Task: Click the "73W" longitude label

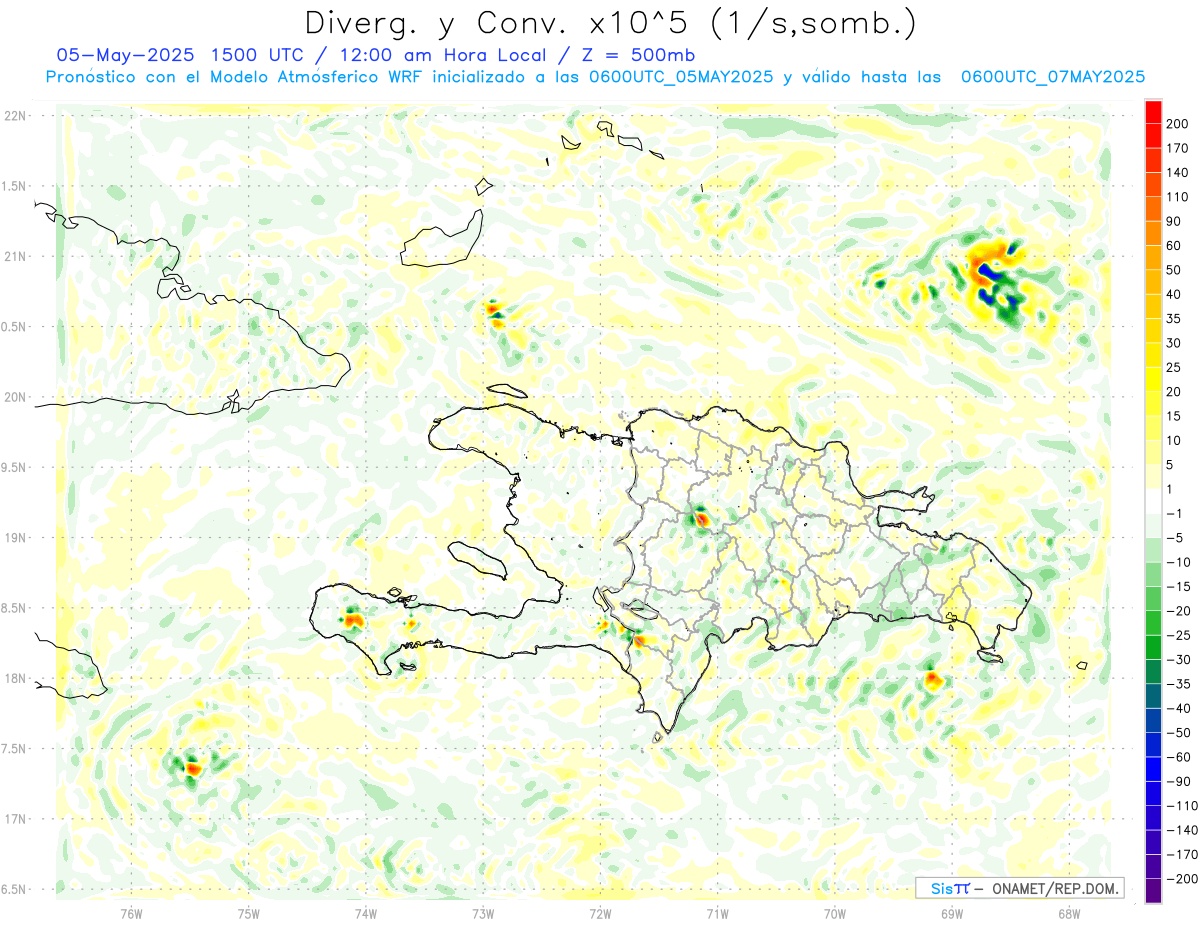Action: point(483,913)
